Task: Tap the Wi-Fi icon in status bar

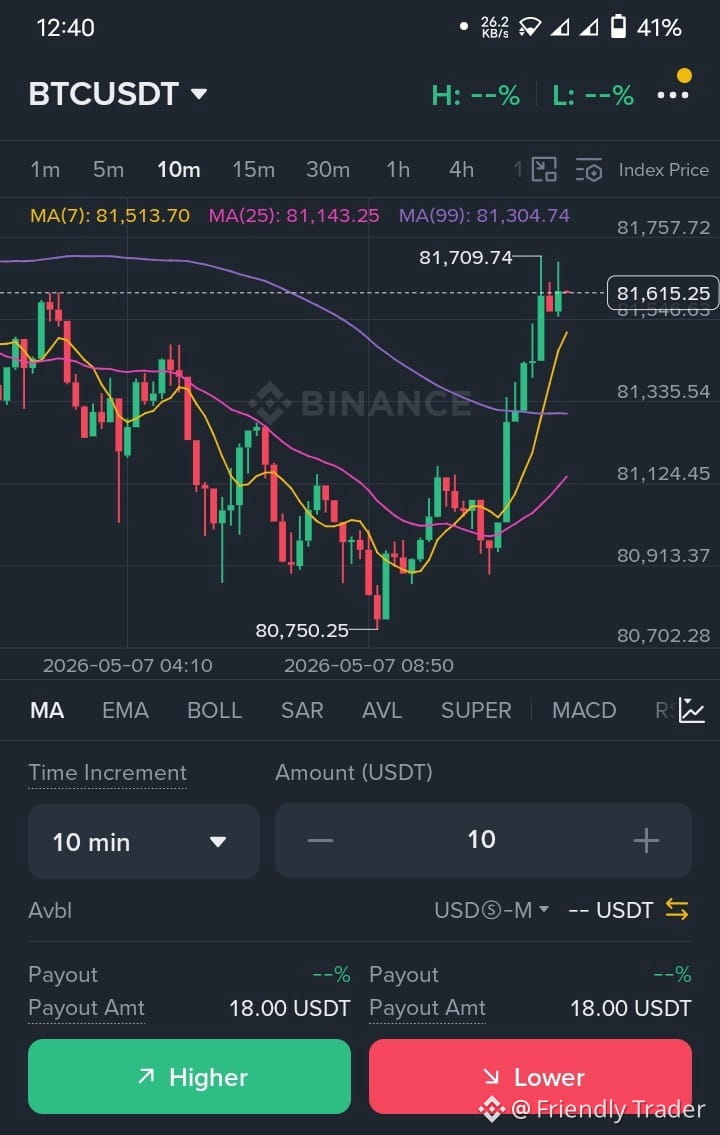Action: pyautogui.click(x=530, y=28)
